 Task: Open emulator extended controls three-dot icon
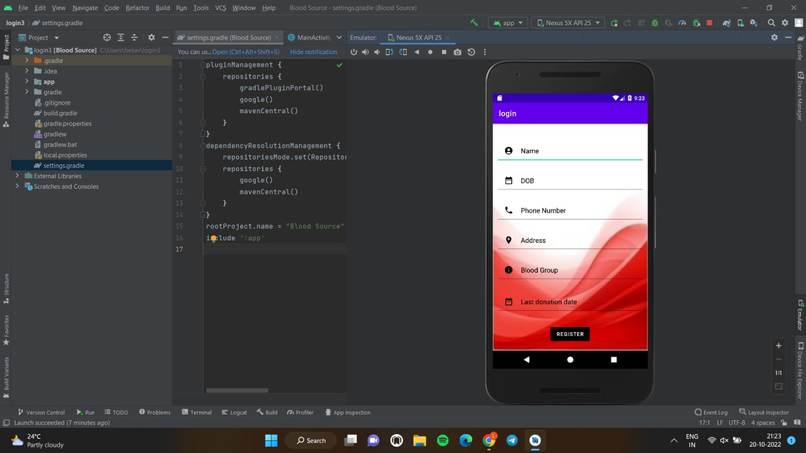(x=485, y=52)
